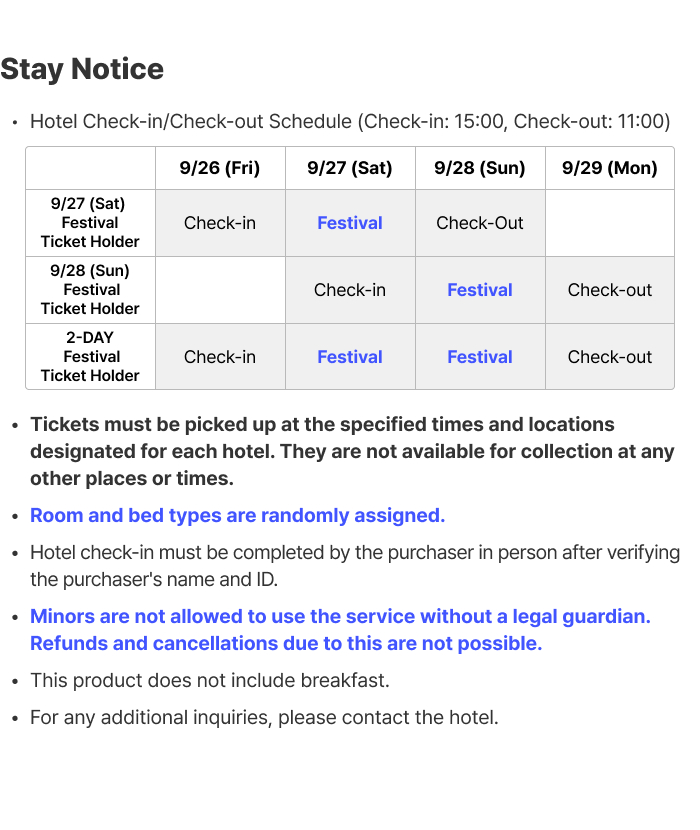Click the Stay Notice heading
The width and height of the screenshot is (700, 830).
(x=82, y=69)
